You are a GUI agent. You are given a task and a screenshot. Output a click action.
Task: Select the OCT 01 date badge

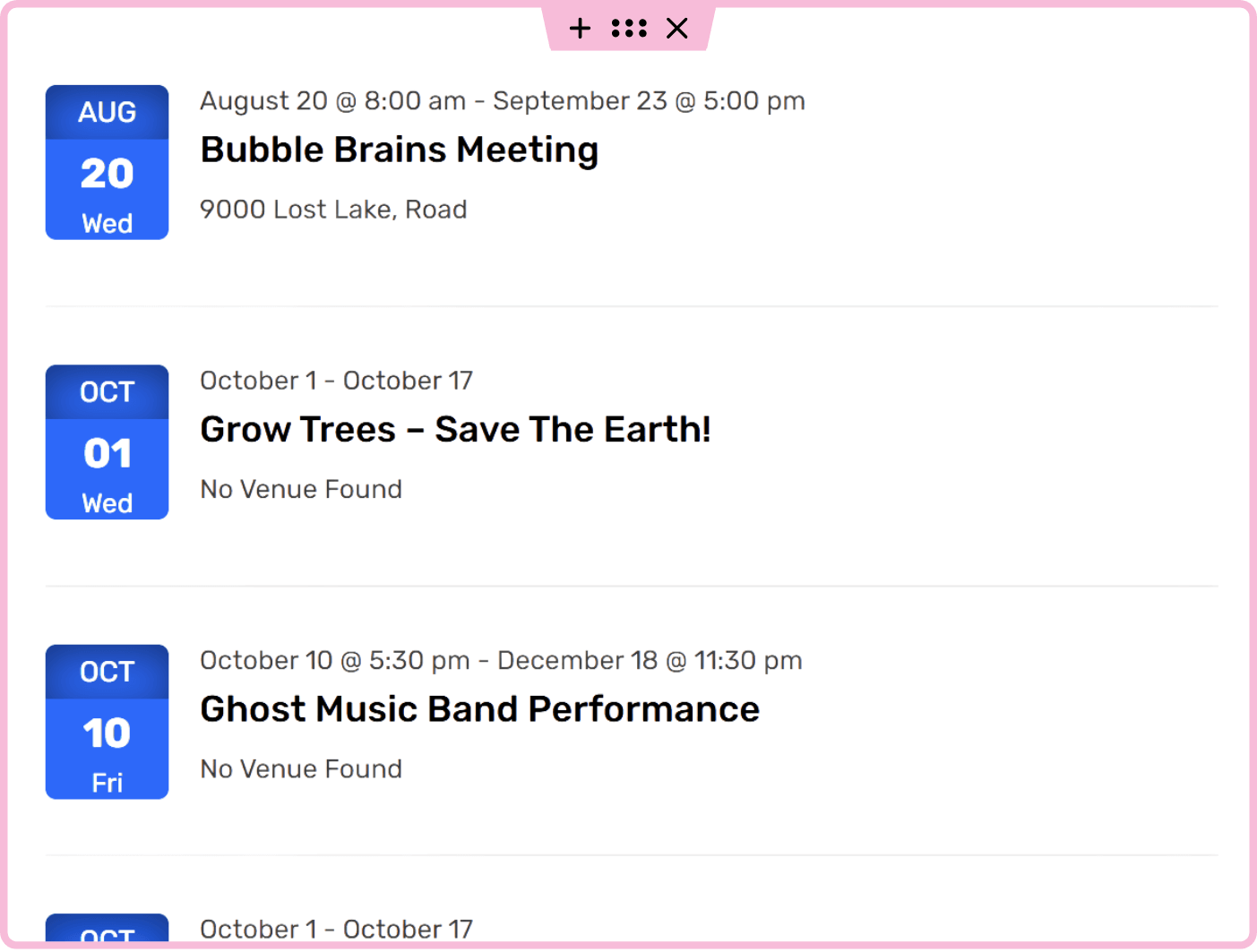[x=107, y=442]
